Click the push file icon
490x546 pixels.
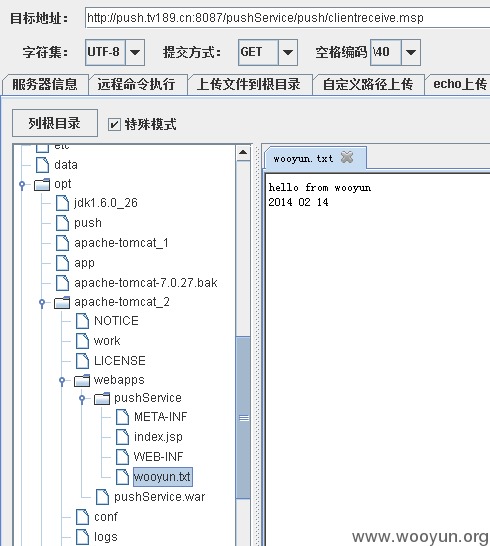[62, 223]
